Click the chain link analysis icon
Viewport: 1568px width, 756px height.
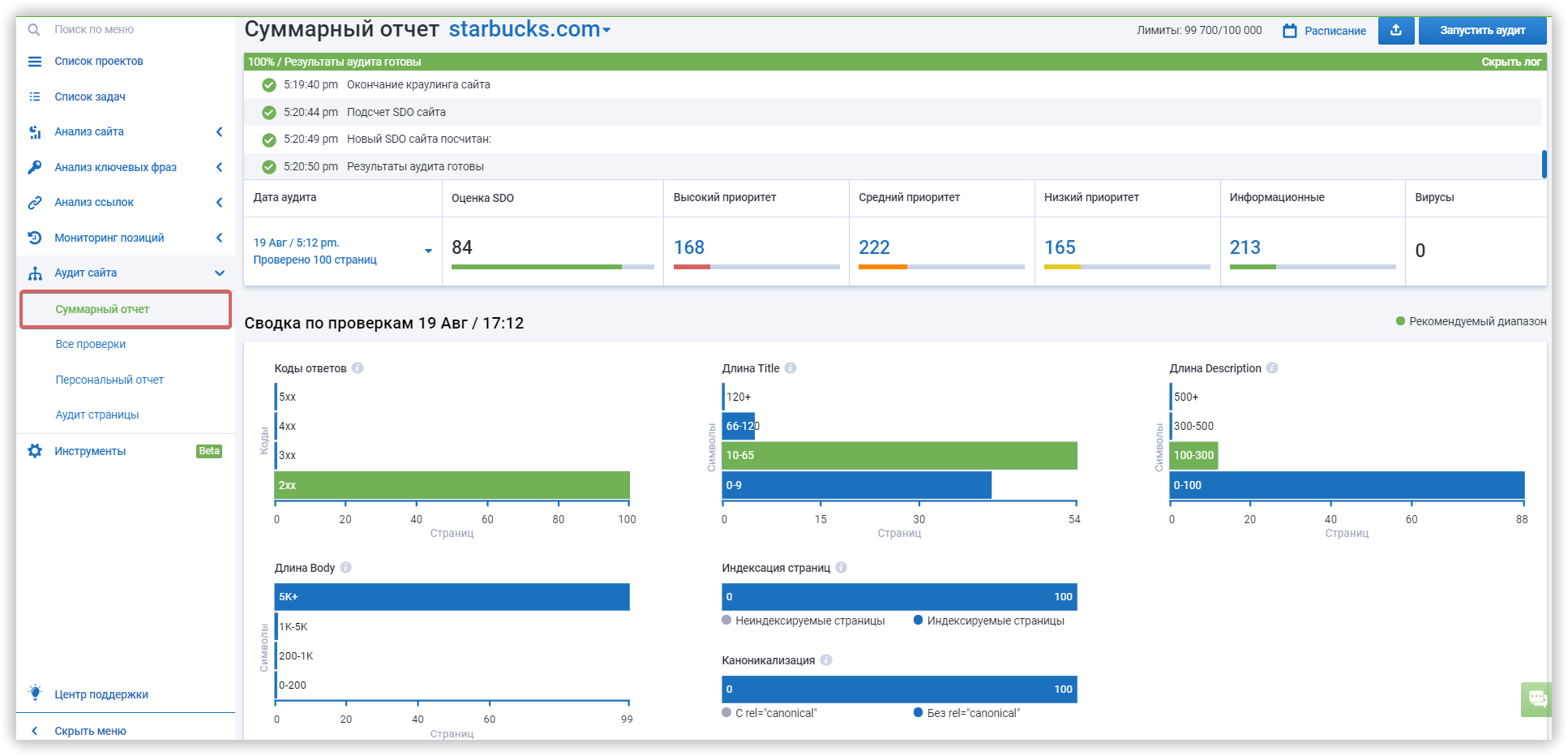(x=35, y=203)
